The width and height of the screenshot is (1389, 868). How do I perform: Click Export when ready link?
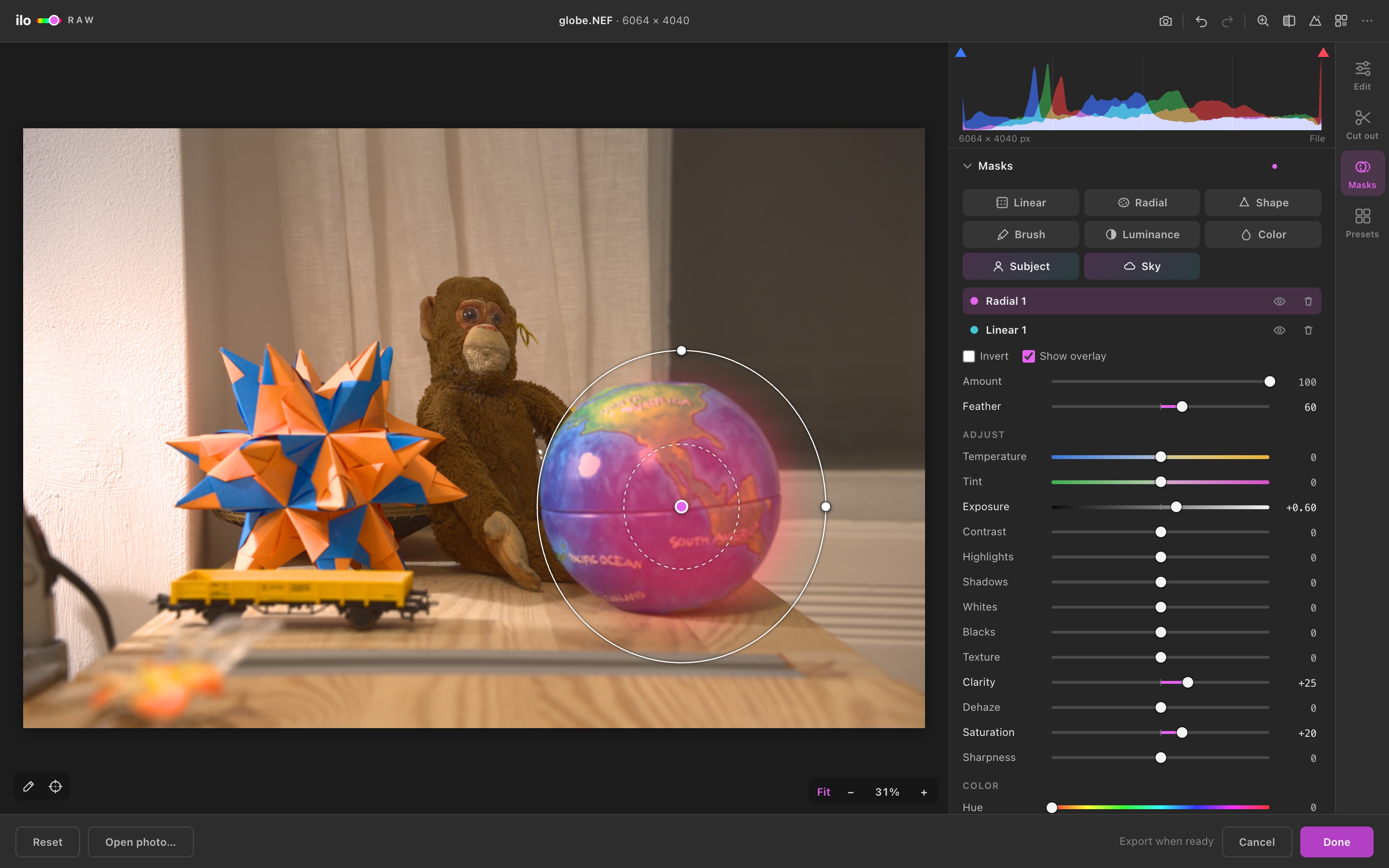(1166, 841)
